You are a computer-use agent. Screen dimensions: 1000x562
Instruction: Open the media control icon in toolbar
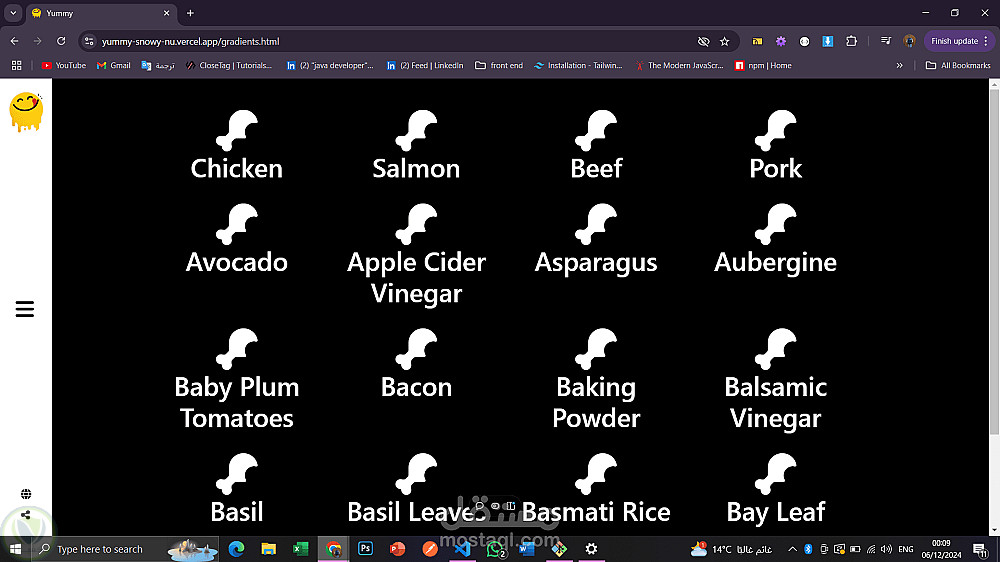pos(886,41)
